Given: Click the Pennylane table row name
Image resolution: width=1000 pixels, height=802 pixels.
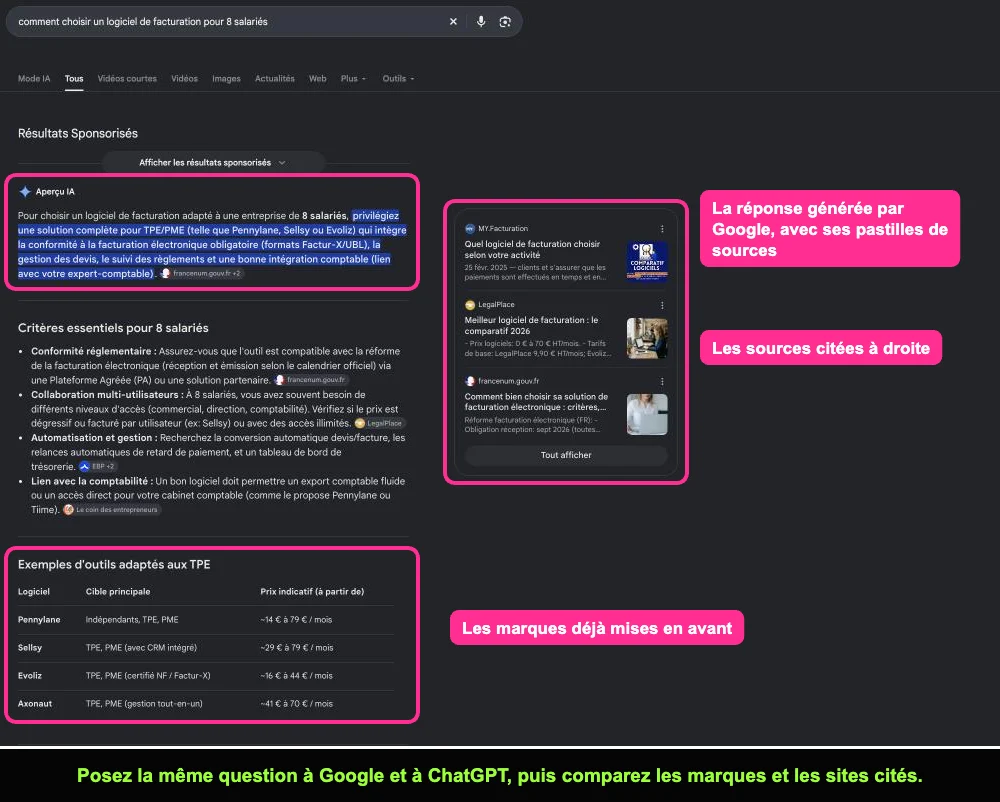Looking at the screenshot, I should [x=39, y=620].
